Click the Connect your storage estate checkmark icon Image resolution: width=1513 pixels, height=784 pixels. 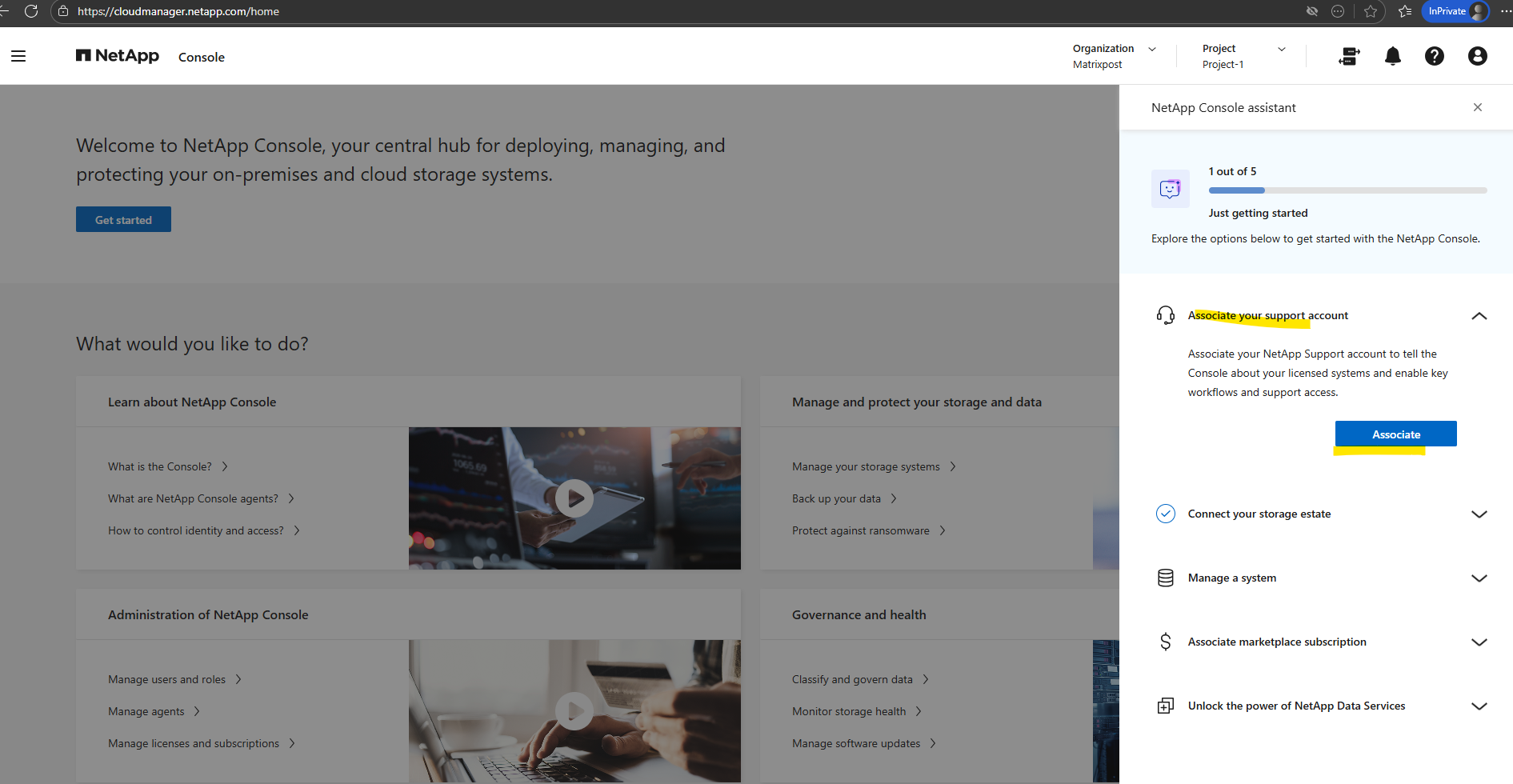coord(1166,514)
